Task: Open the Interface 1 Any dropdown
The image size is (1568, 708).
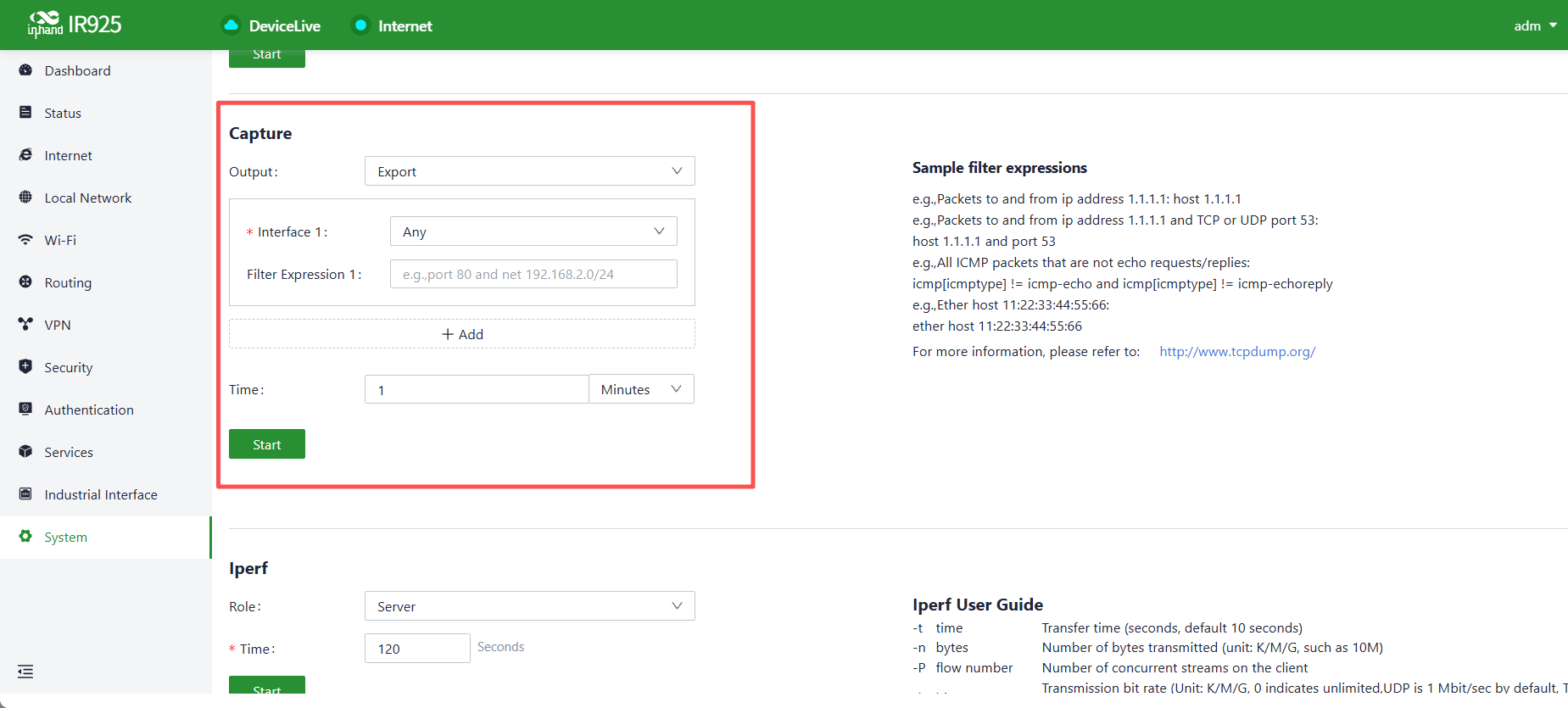Action: pos(533,231)
